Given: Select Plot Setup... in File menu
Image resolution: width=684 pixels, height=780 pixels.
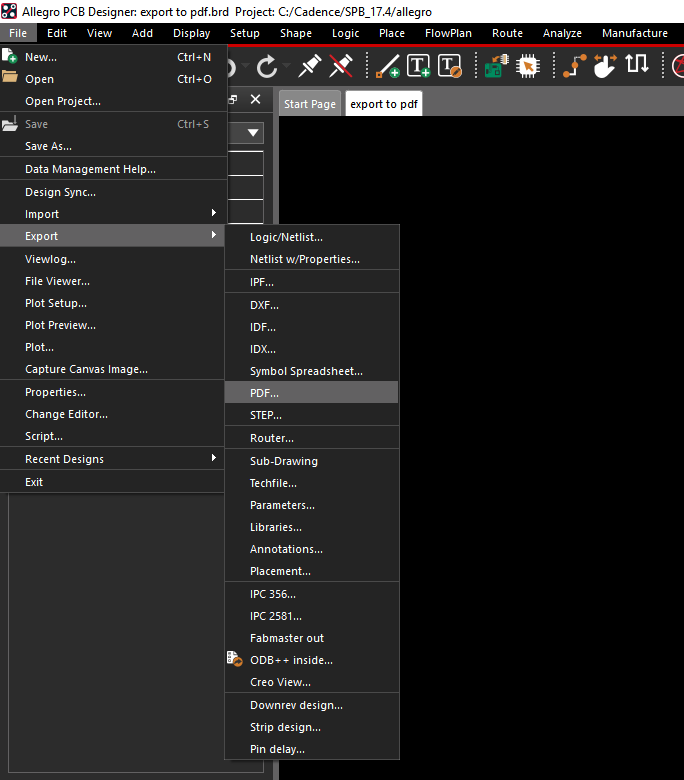Looking at the screenshot, I should [x=112, y=302].
